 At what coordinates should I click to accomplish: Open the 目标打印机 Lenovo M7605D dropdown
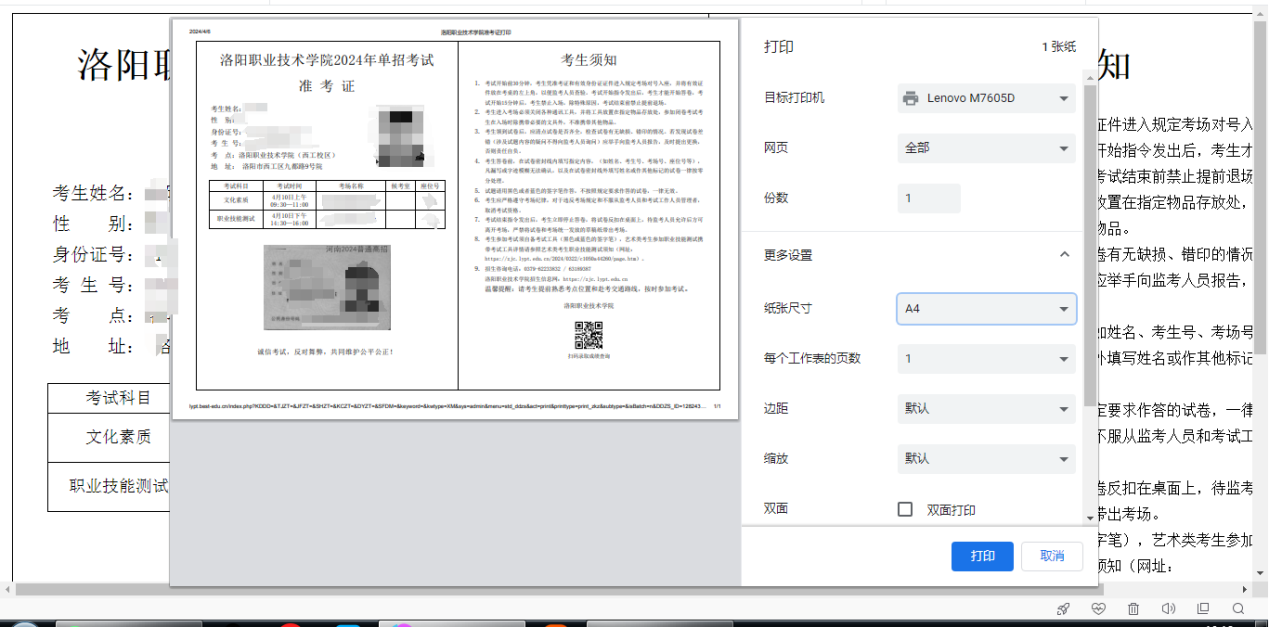point(986,98)
